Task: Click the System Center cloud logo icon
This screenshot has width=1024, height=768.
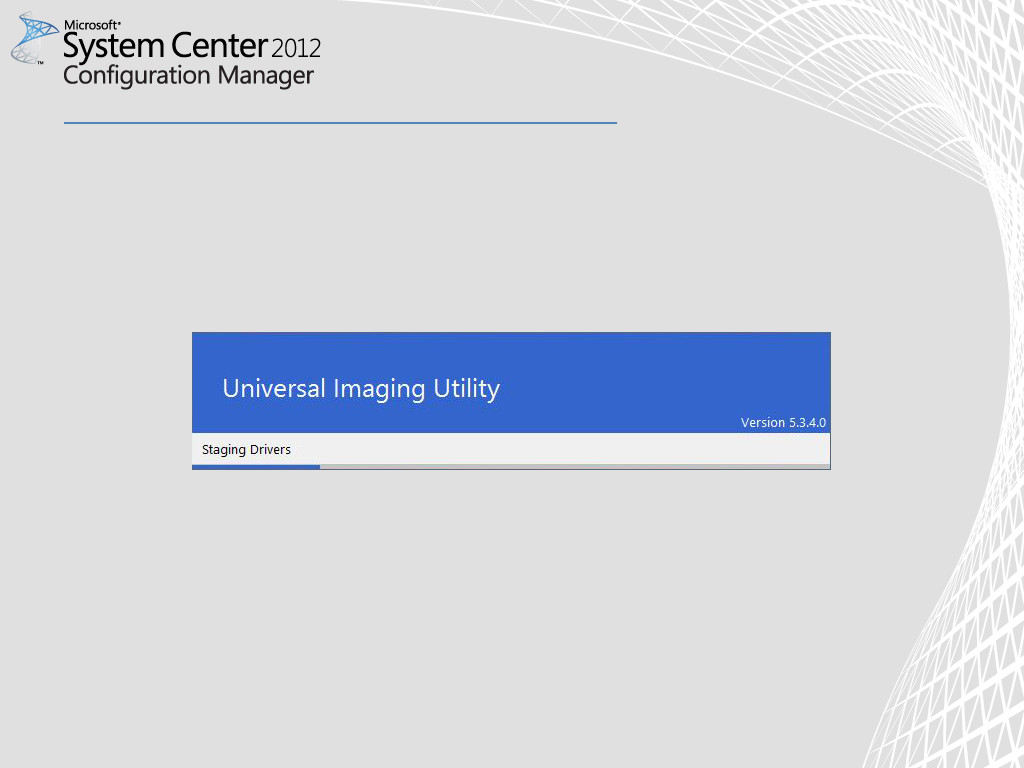Action: pyautogui.click(x=33, y=37)
